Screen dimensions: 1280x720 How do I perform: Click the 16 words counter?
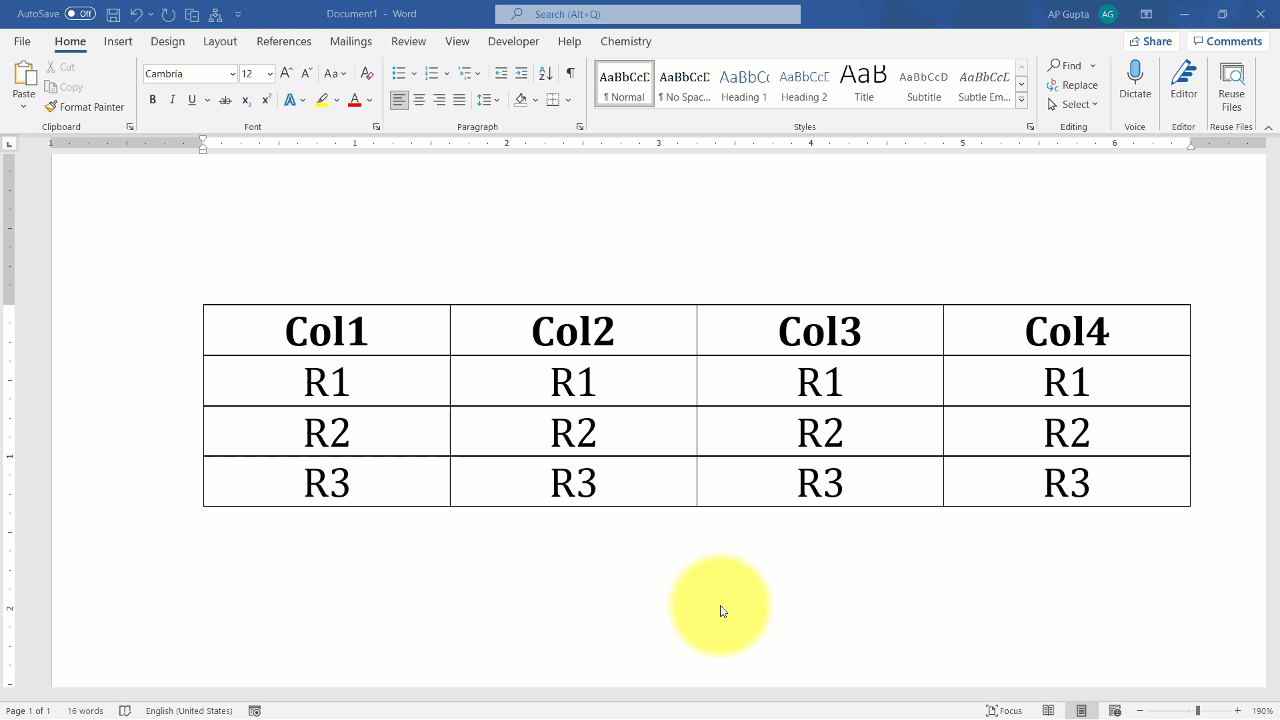[85, 710]
